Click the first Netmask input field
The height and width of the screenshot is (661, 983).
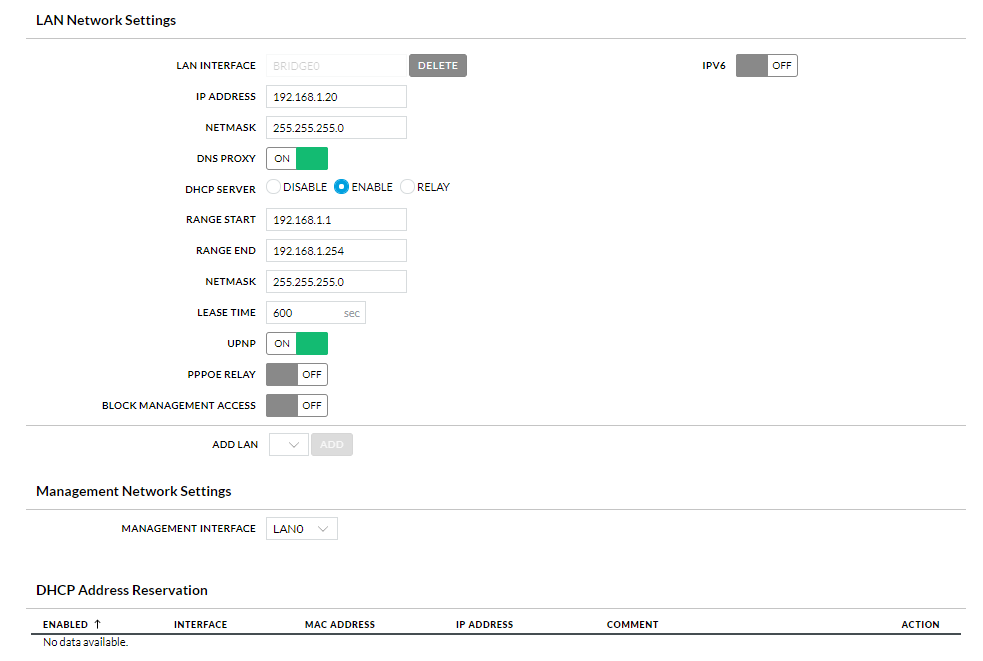[336, 128]
